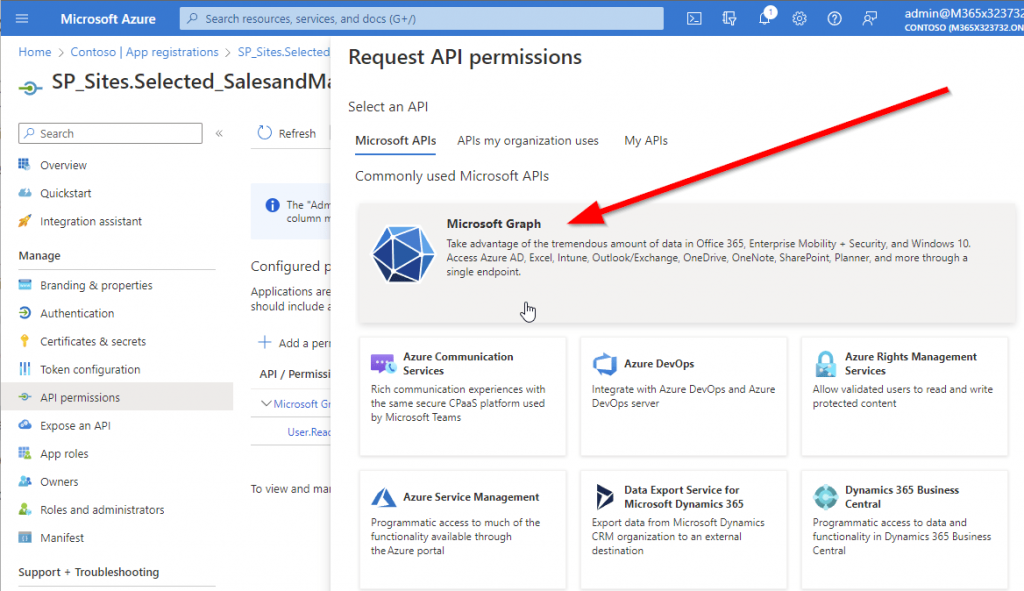The image size is (1024, 591).
Task: Open the portal hamburger menu
Action: pos(20,17)
